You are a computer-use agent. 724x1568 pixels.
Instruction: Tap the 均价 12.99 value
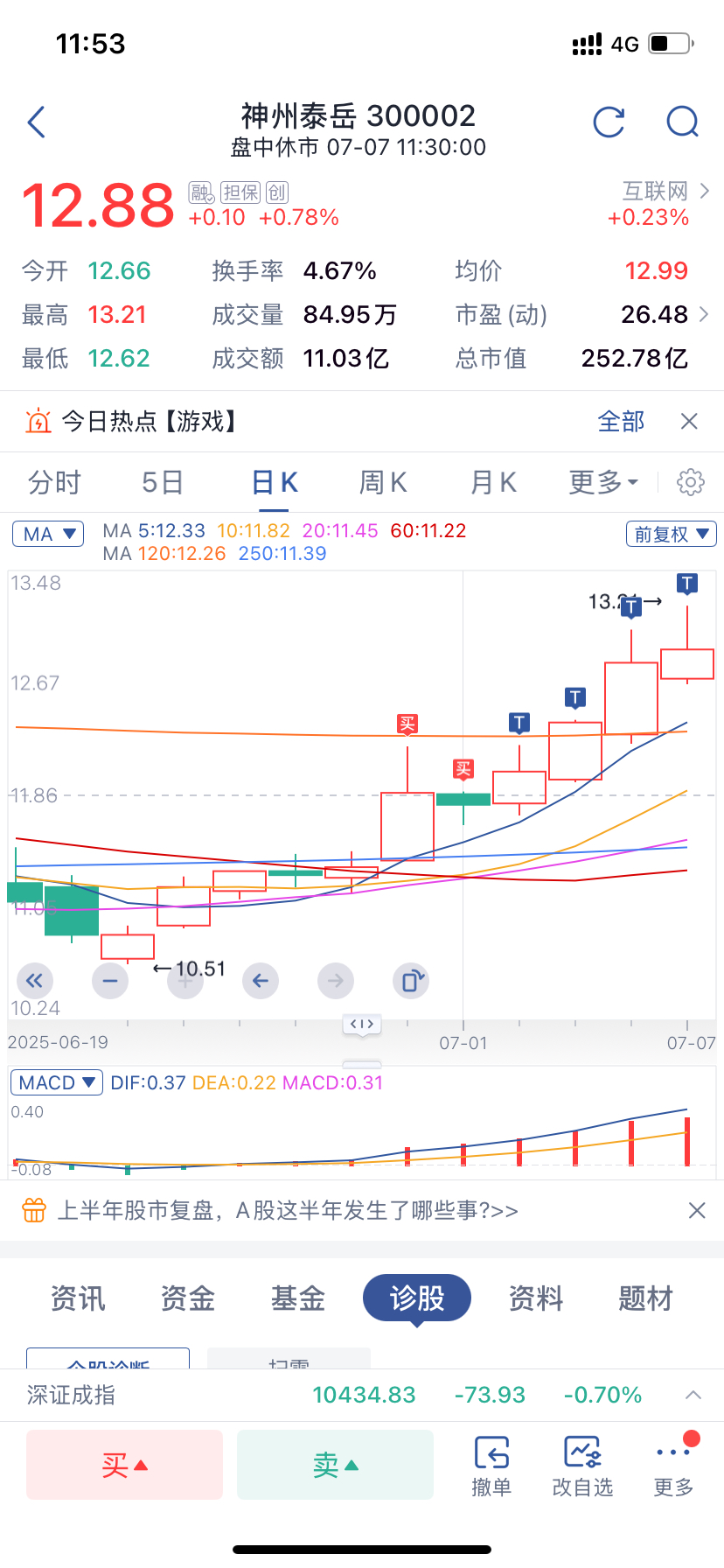click(656, 271)
